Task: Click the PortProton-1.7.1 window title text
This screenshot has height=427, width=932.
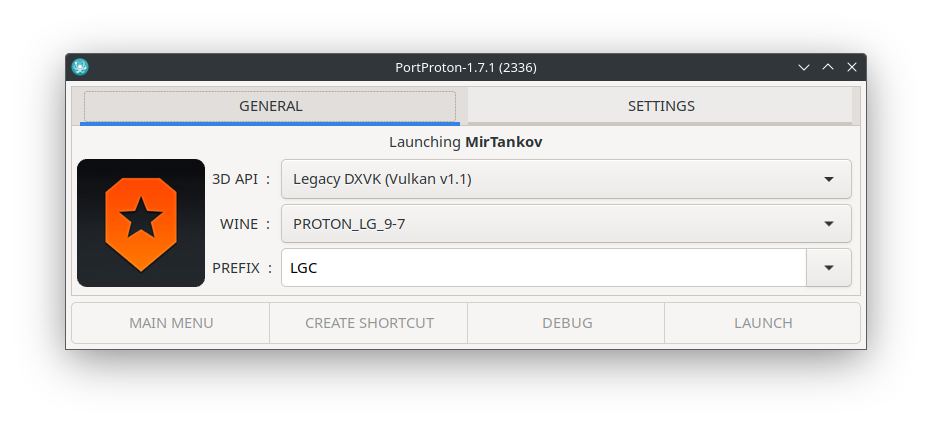Action: (466, 67)
